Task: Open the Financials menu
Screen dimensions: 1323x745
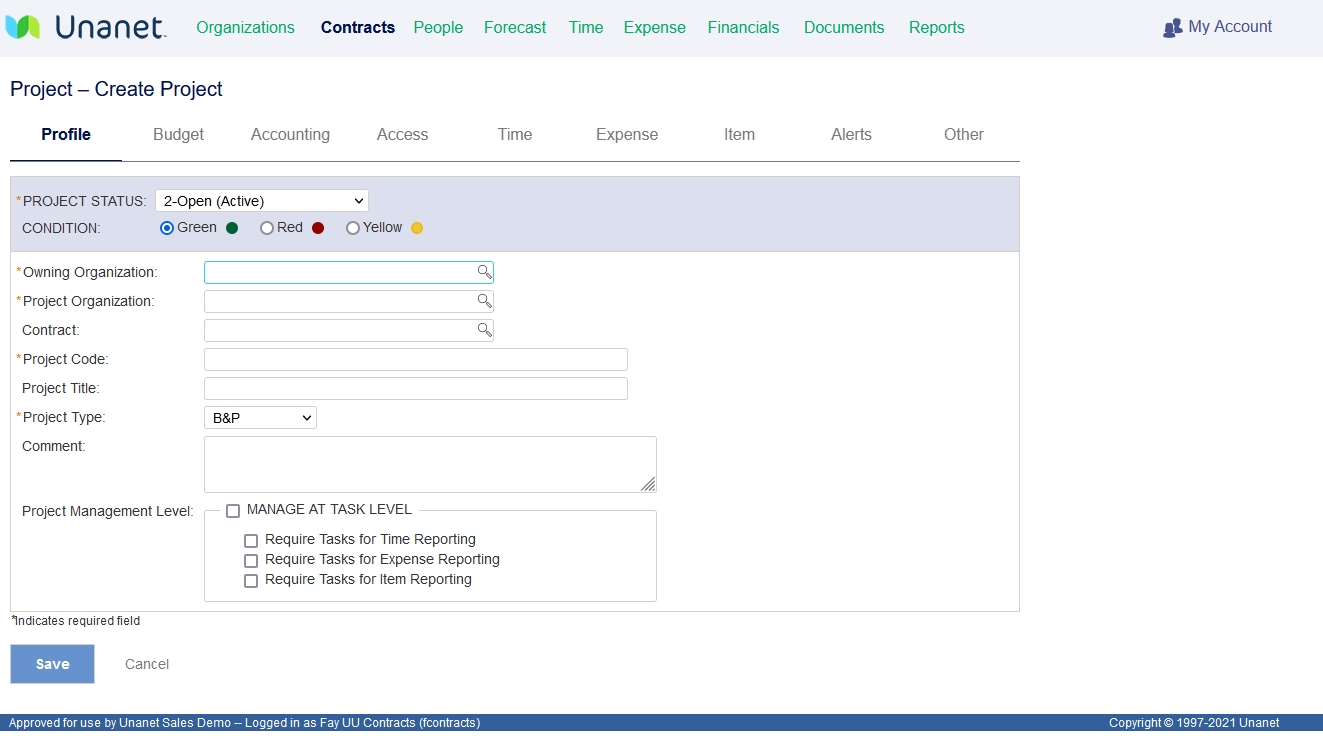Action: click(743, 27)
